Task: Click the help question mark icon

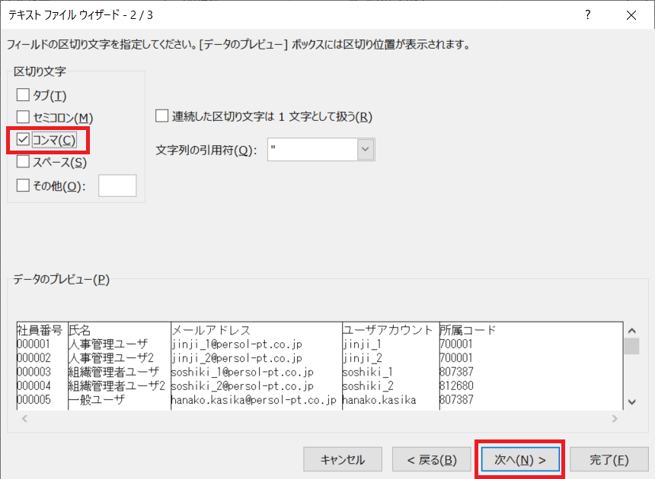Action: coord(588,15)
